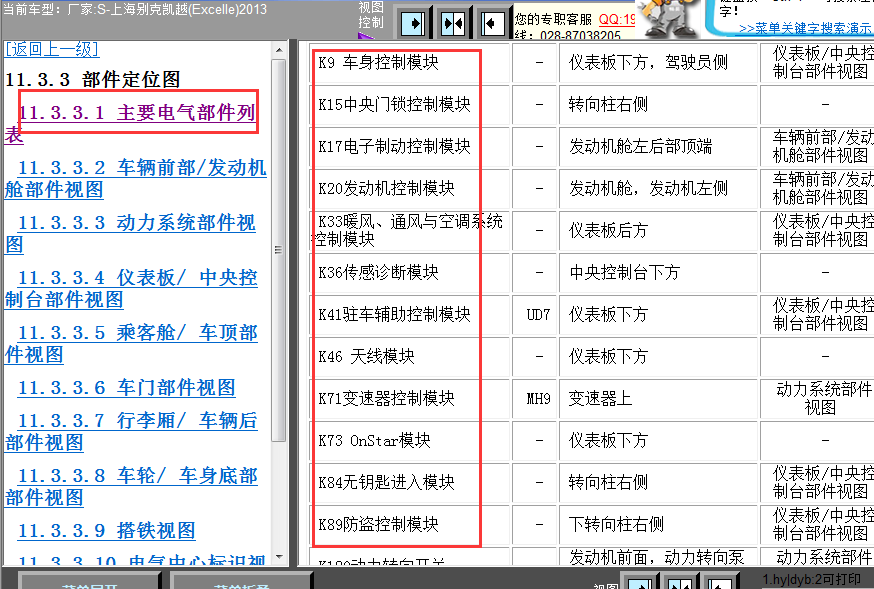The height and width of the screenshot is (589, 874).
Task: Click the 下转向柱右侧 location cell
Action: click(x=658, y=525)
